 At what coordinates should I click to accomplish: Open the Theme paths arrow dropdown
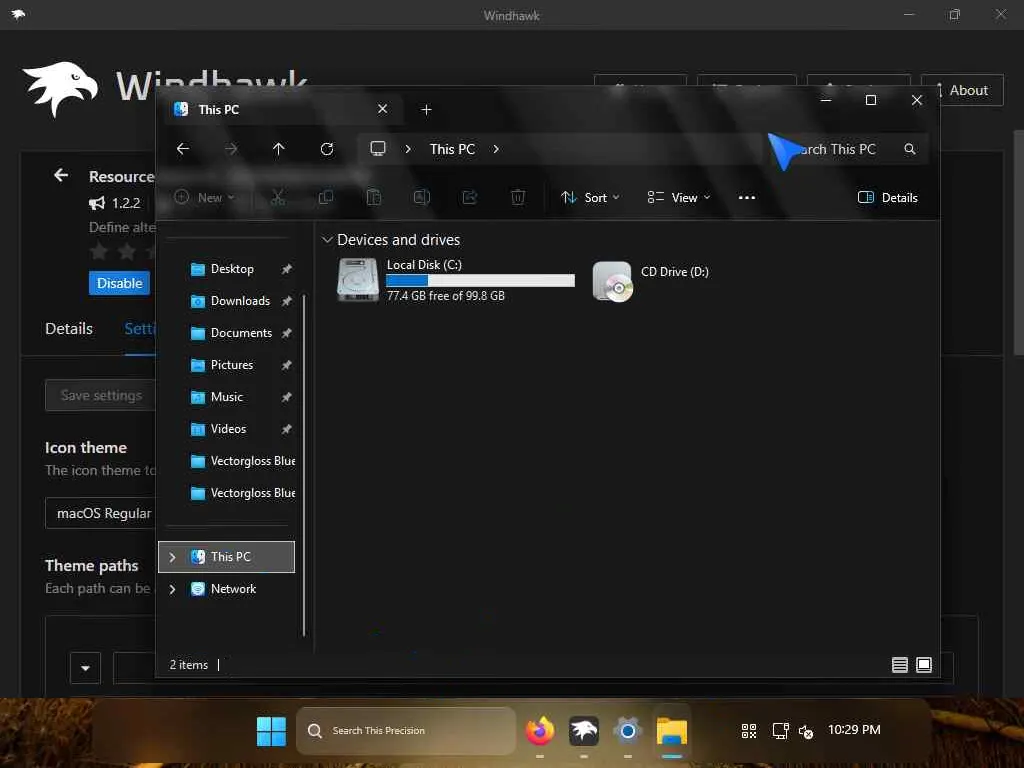click(86, 668)
